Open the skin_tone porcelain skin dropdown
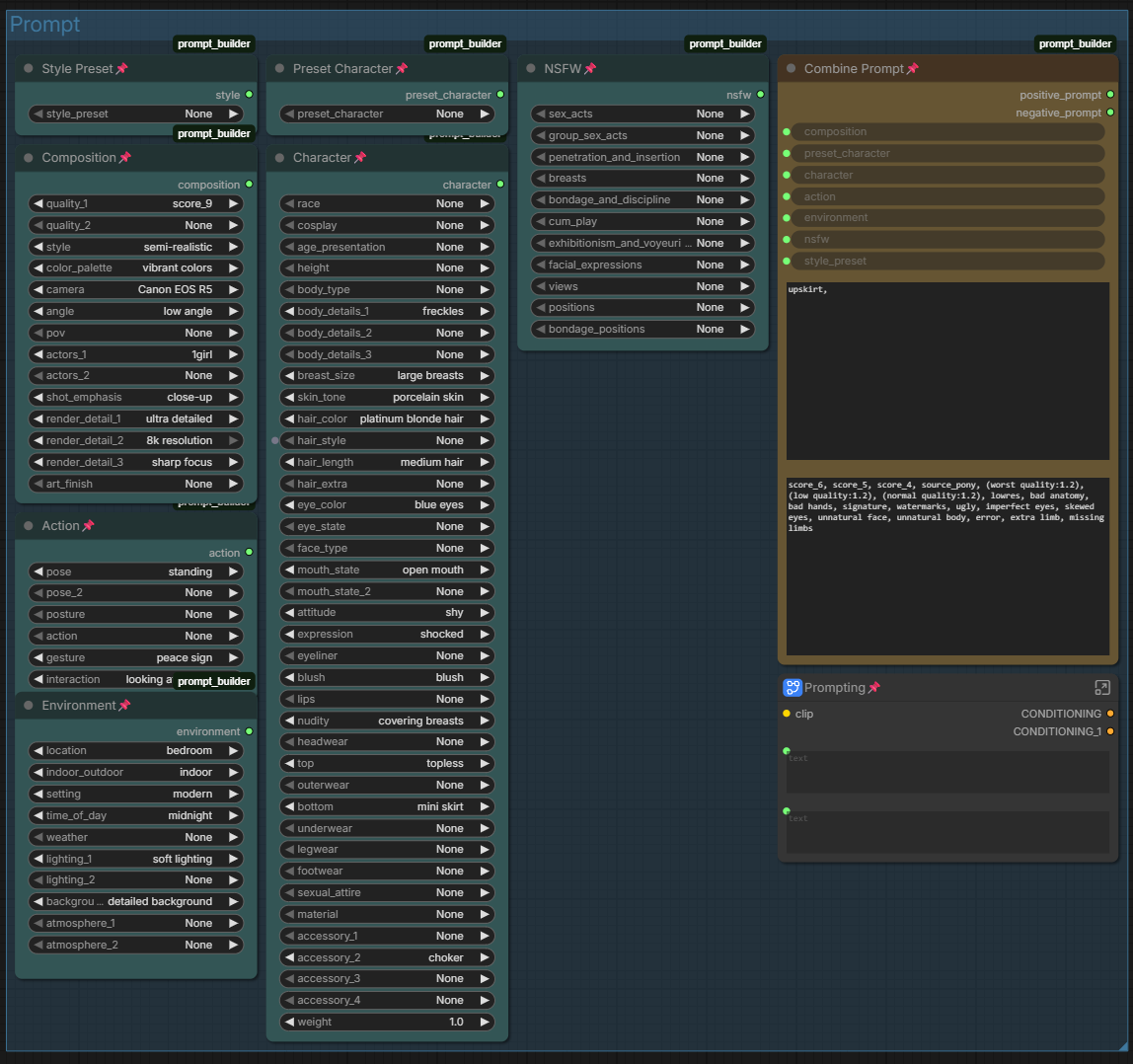Image resolution: width=1133 pixels, height=1064 pixels. (387, 398)
